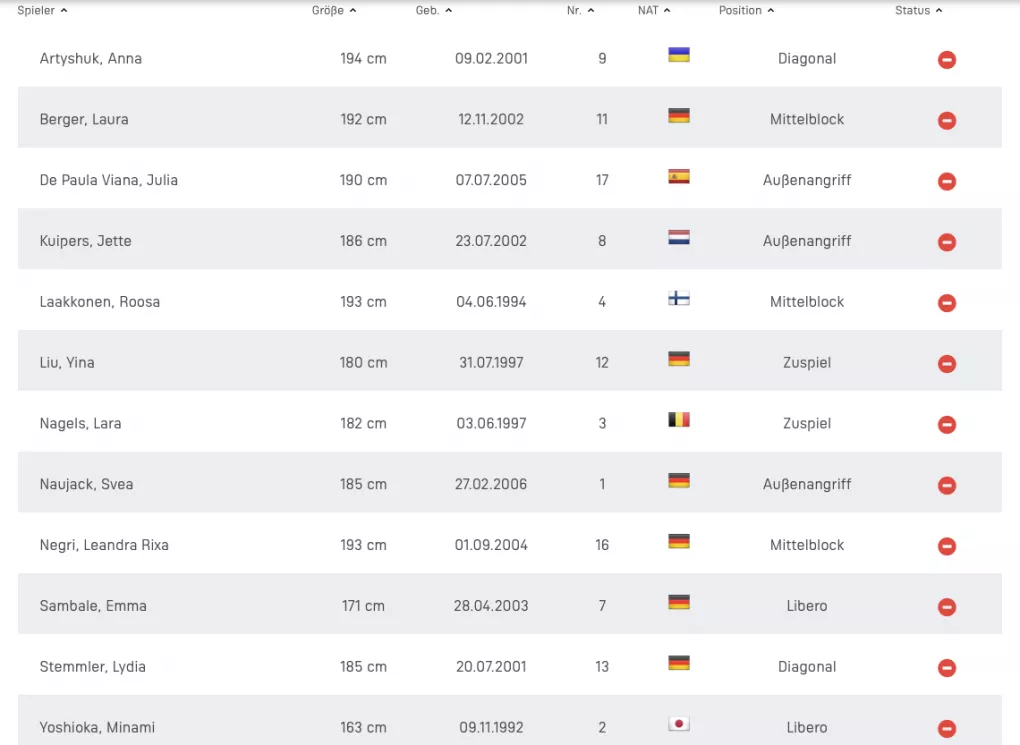This screenshot has width=1020, height=745.
Task: Click Ukraine flag next to Artyshuk
Action: tap(679, 55)
